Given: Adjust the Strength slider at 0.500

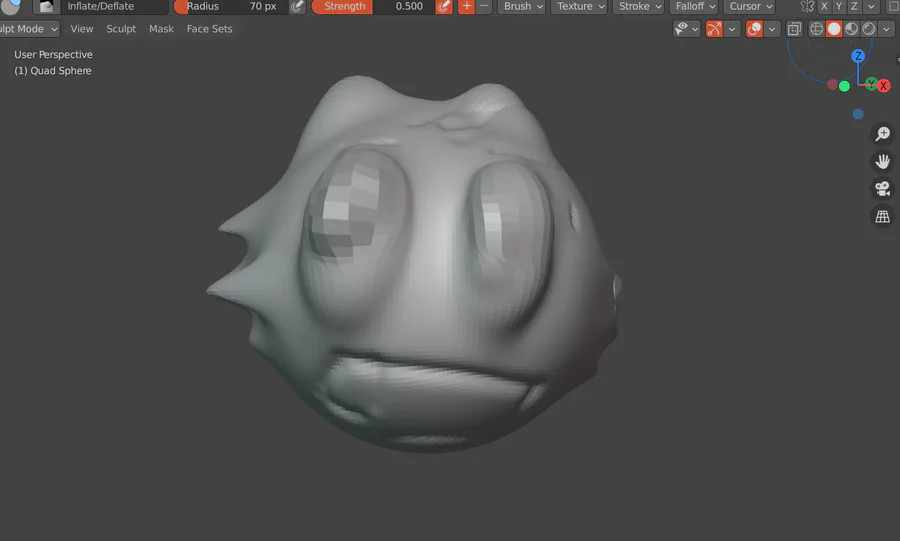Looking at the screenshot, I should [373, 6].
